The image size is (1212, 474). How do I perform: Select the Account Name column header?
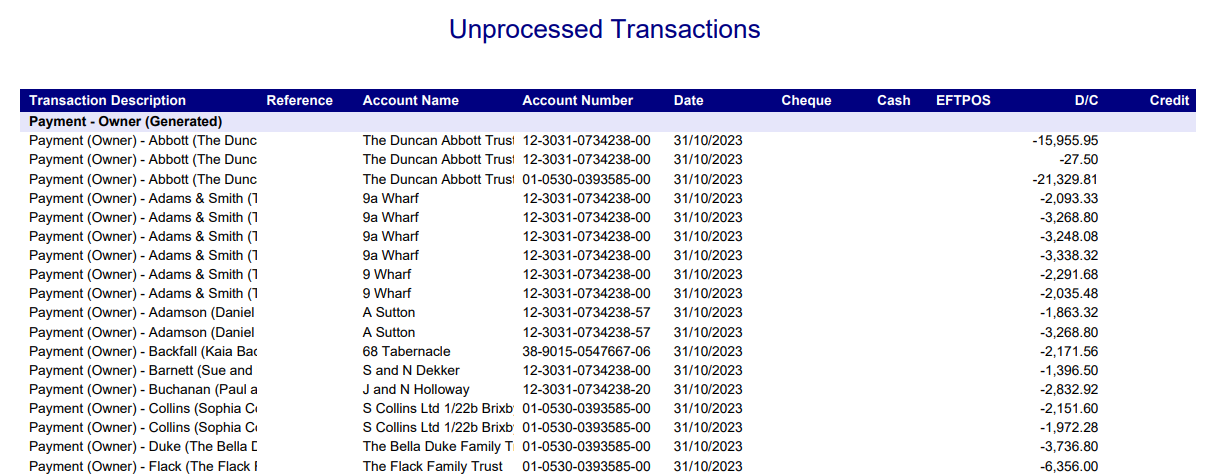coord(410,100)
